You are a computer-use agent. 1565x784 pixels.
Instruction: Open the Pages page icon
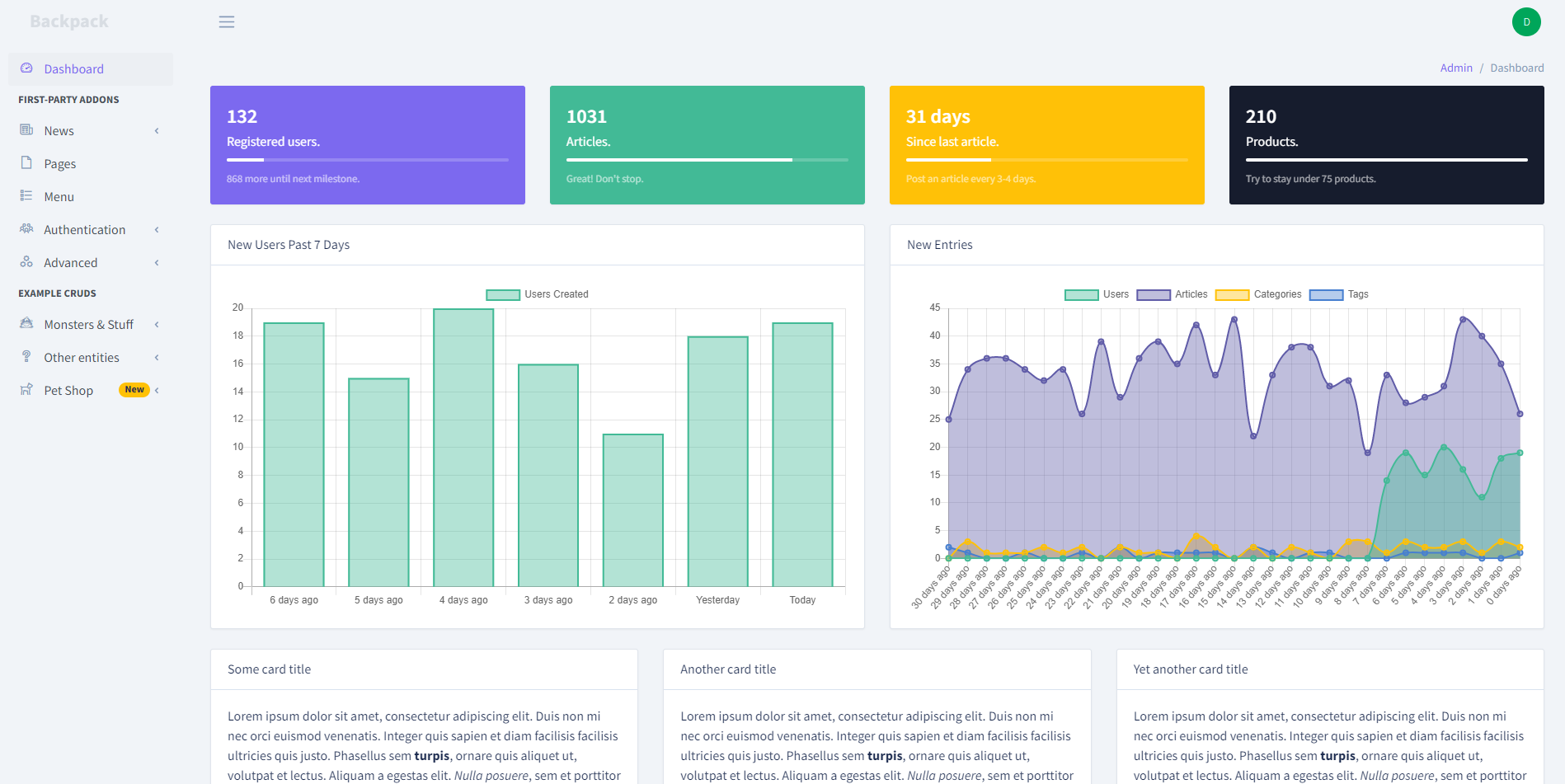[x=27, y=163]
